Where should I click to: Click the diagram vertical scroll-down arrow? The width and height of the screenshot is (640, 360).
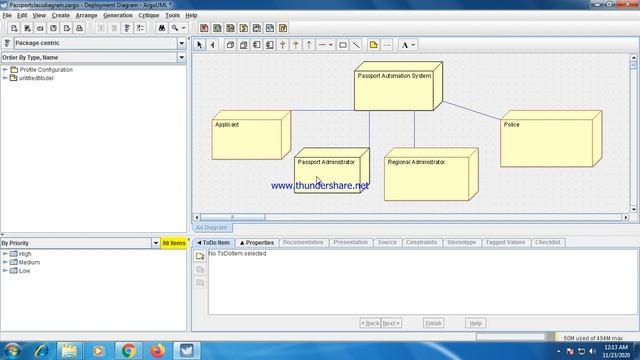pos(633,209)
